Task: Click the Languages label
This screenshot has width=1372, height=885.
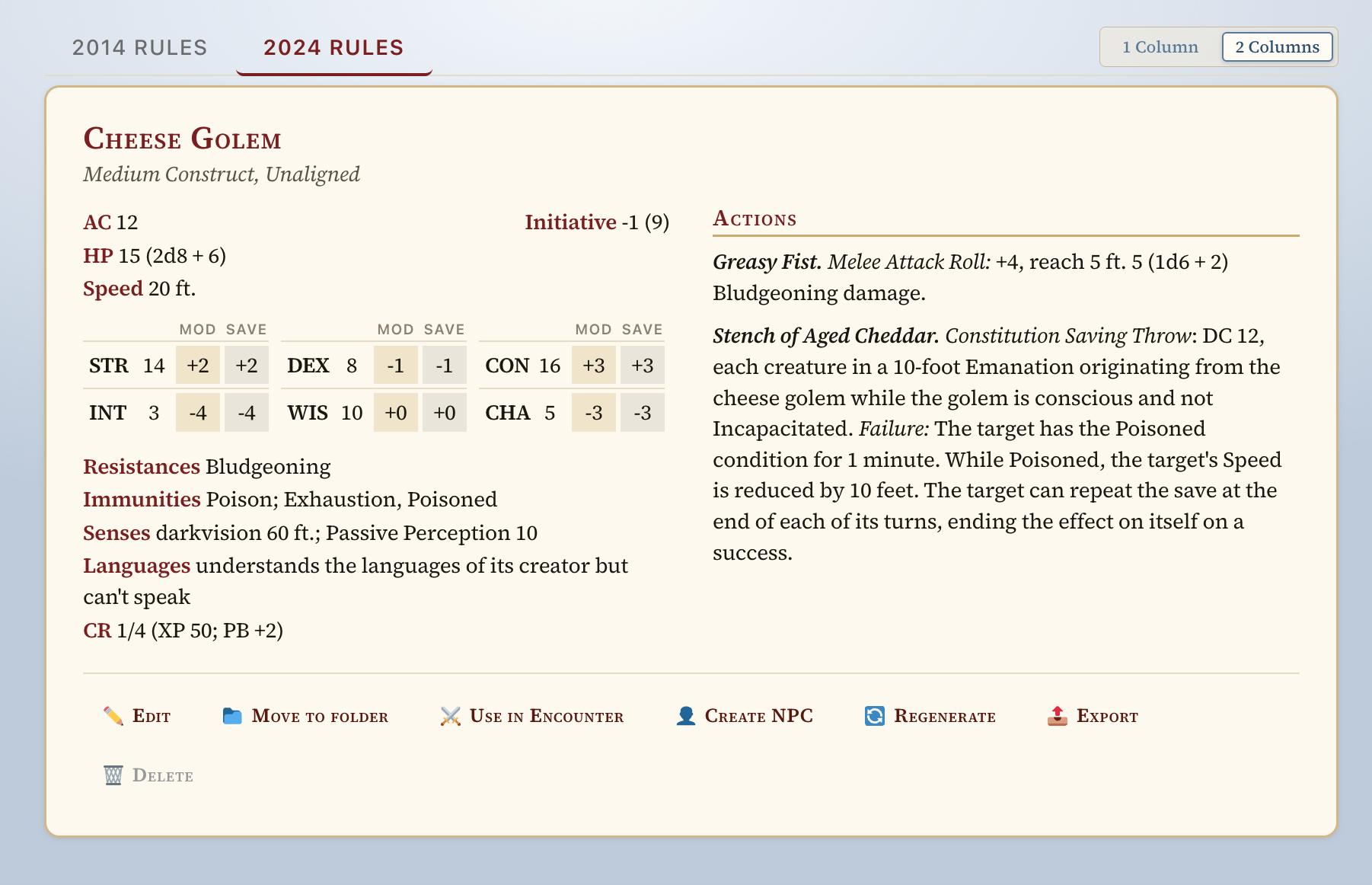Action: 137,566
